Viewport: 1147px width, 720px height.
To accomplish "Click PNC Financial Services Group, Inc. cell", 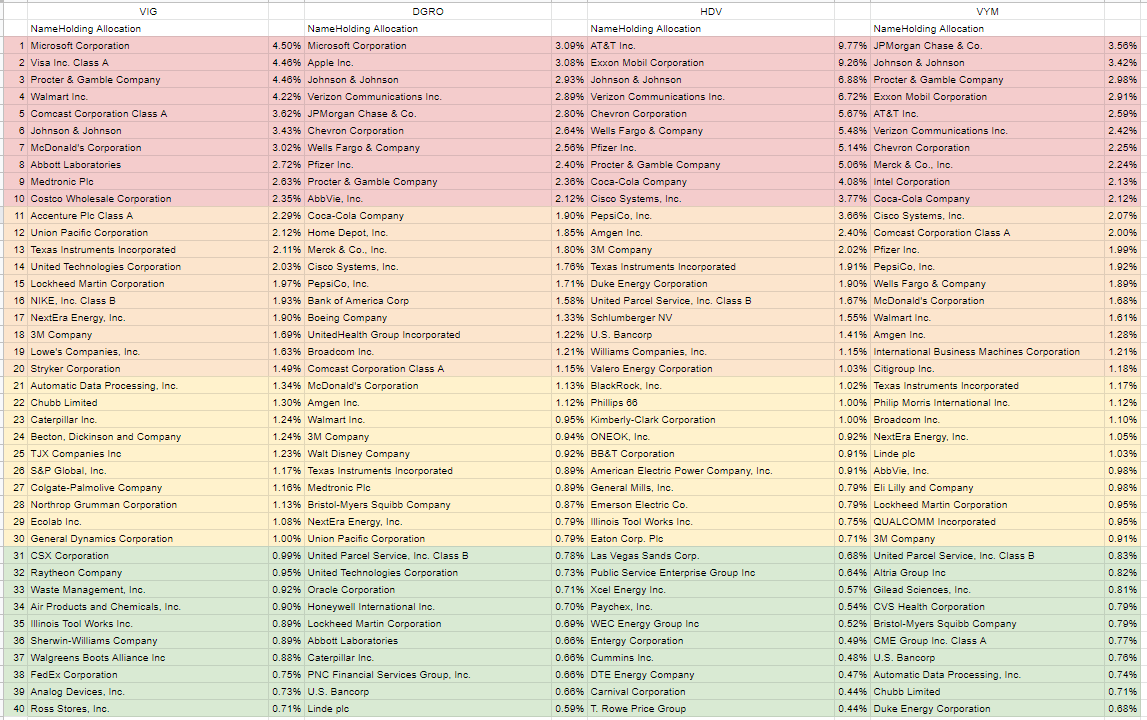I will [427, 675].
